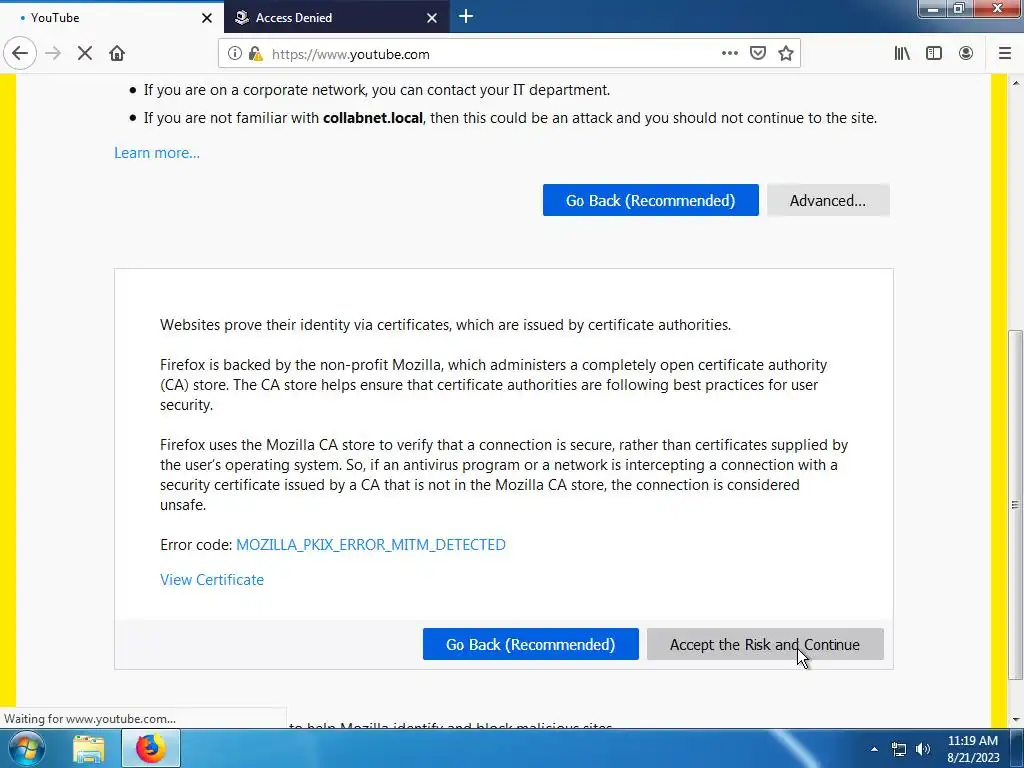Click the Firefox taskbar icon
Viewport: 1024px width, 768px height.
click(151, 749)
